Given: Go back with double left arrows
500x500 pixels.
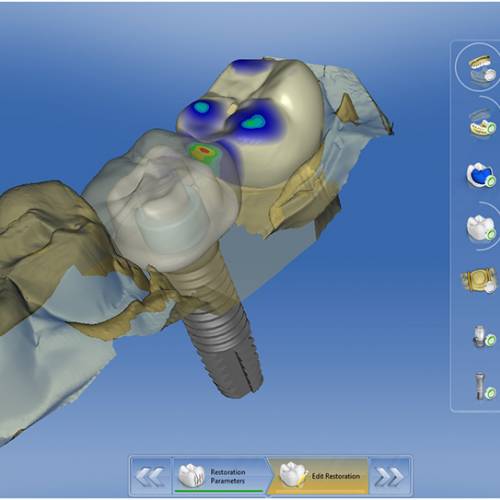Looking at the screenshot, I should [x=150, y=476].
